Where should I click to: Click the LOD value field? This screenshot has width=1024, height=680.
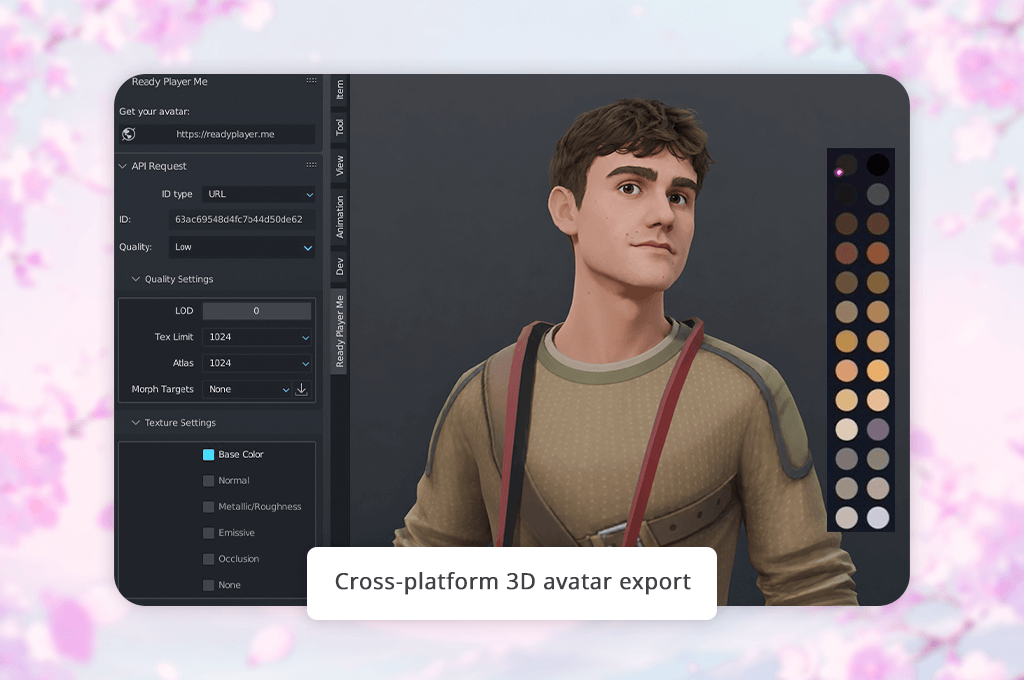click(257, 311)
